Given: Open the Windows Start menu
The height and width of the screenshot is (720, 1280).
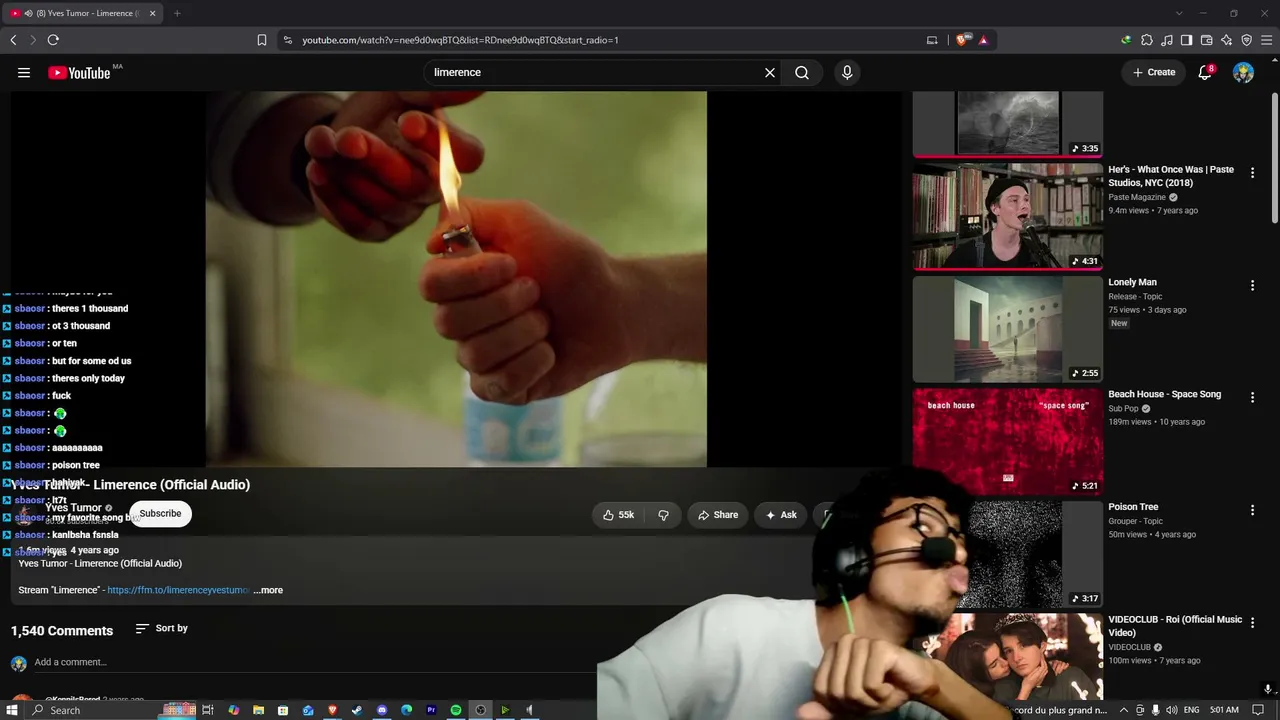Looking at the screenshot, I should 11,710.
